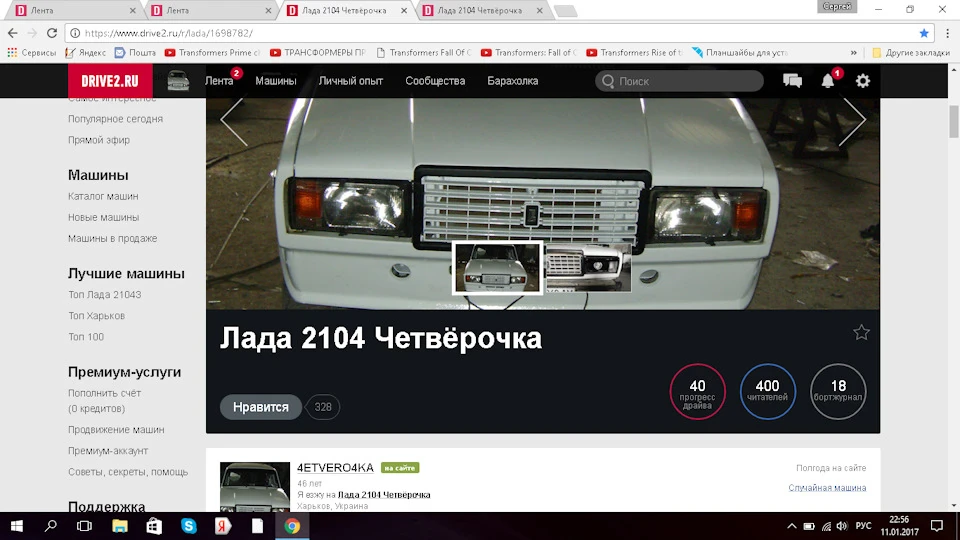Open the Другие закладки bookmarks folder
This screenshot has height=540, width=960.
[x=911, y=53]
